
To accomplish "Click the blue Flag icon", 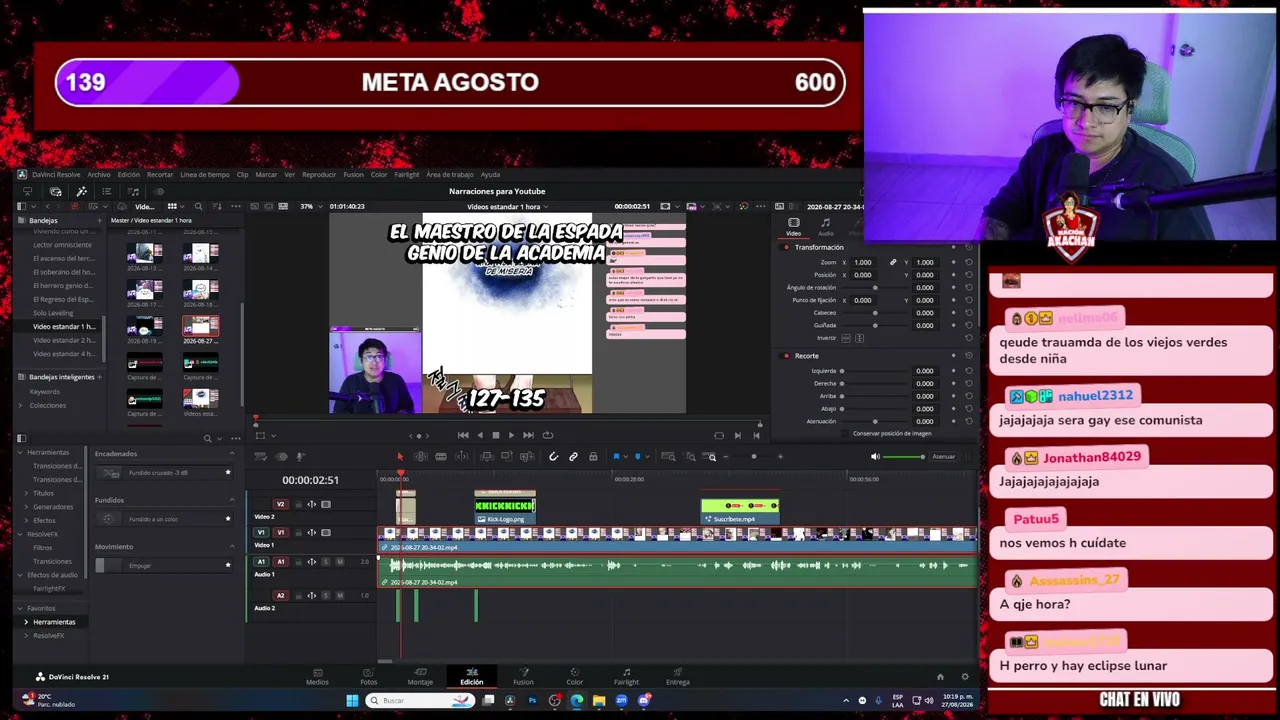I will (x=616, y=457).
